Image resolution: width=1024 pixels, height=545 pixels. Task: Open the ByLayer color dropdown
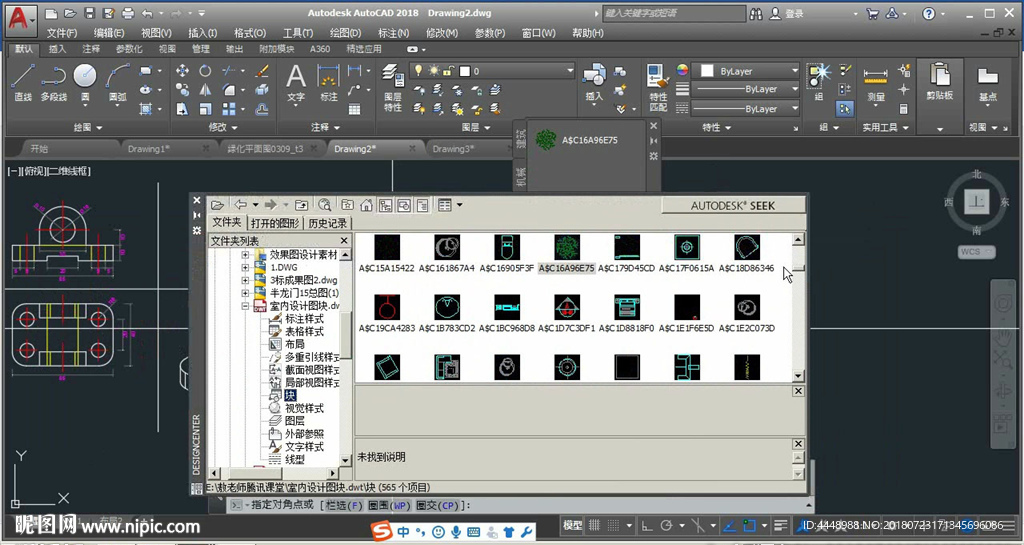pos(794,70)
